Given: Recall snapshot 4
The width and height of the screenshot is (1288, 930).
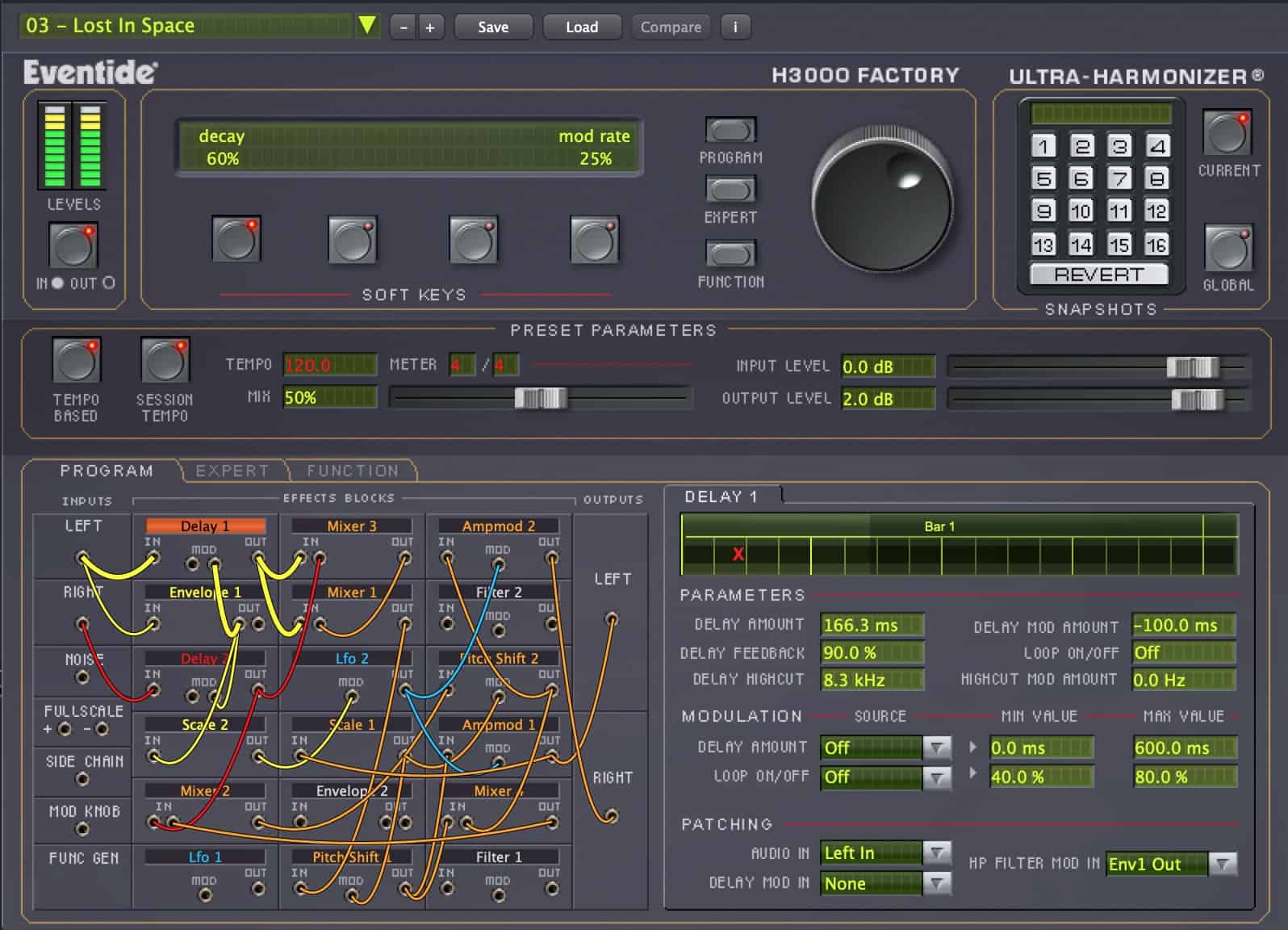Looking at the screenshot, I should coord(1157,146).
